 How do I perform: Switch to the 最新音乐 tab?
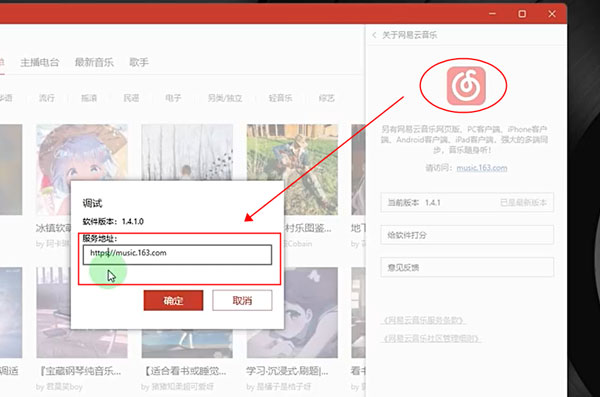[x=94, y=62]
